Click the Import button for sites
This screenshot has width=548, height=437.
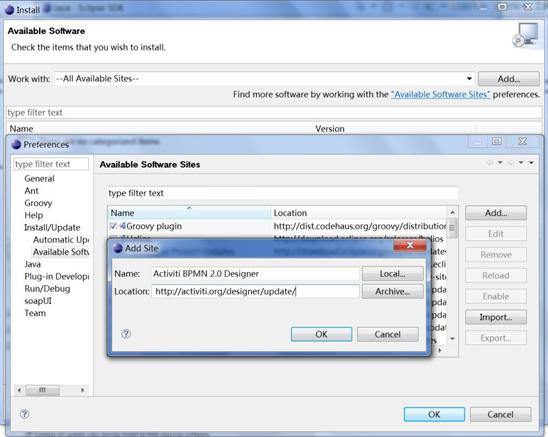pos(496,317)
